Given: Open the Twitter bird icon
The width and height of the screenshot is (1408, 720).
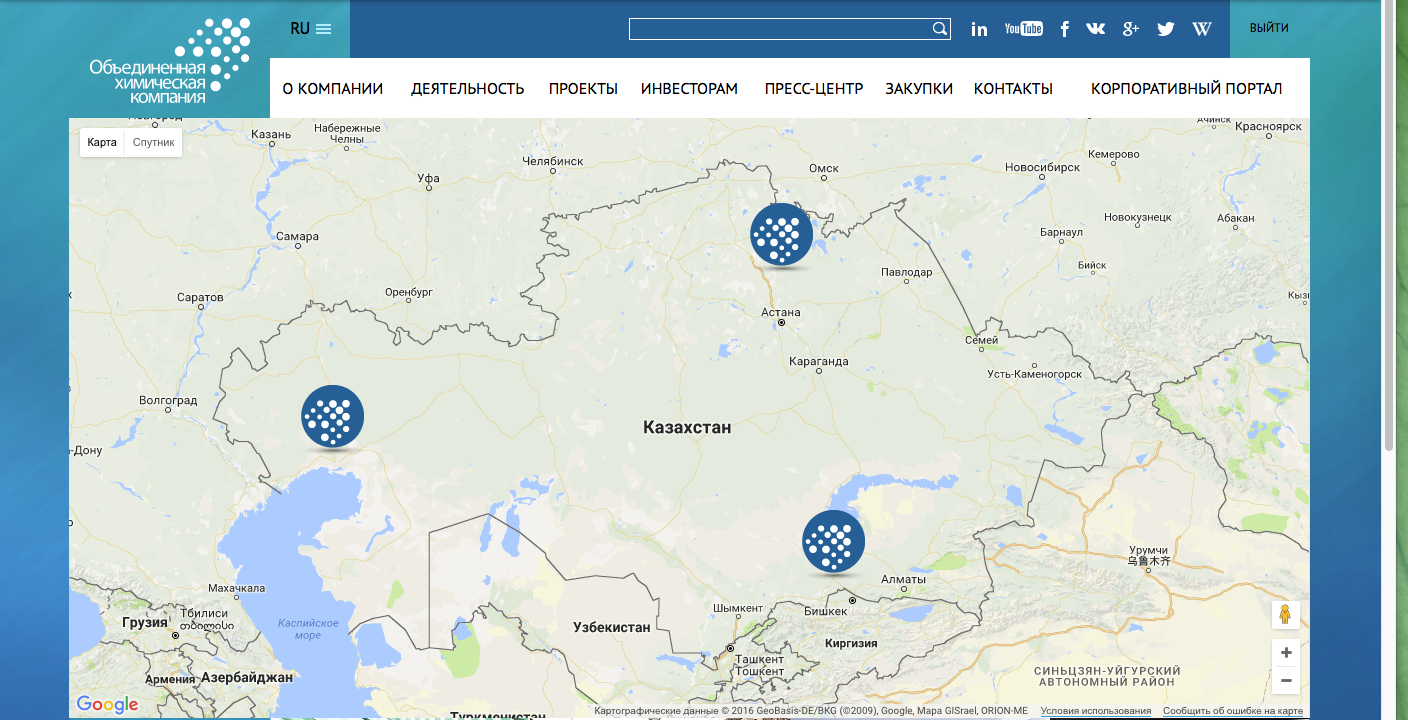Looking at the screenshot, I should (1166, 29).
